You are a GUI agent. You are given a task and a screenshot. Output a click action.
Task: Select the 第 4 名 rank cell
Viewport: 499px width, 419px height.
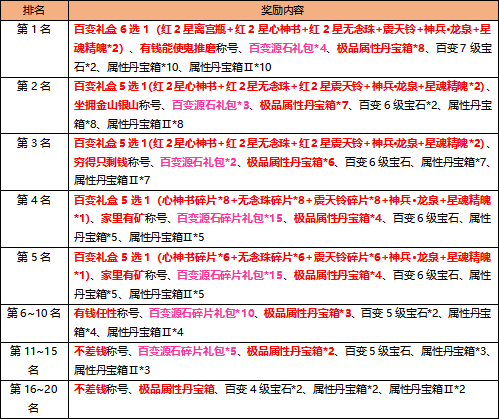(x=34, y=219)
